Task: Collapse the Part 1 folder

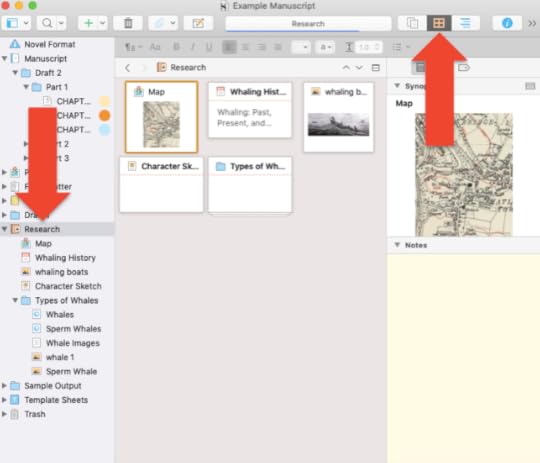Action: pos(26,87)
